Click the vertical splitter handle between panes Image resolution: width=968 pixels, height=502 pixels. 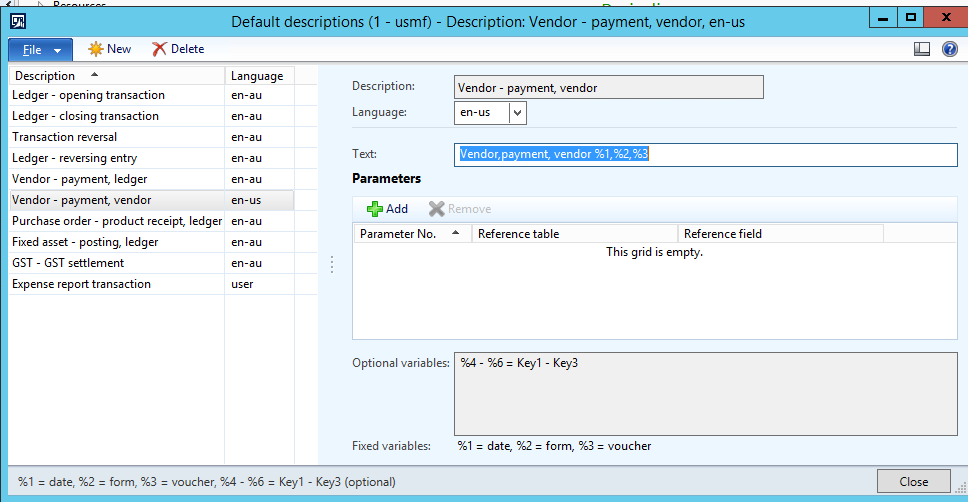pos(332,264)
